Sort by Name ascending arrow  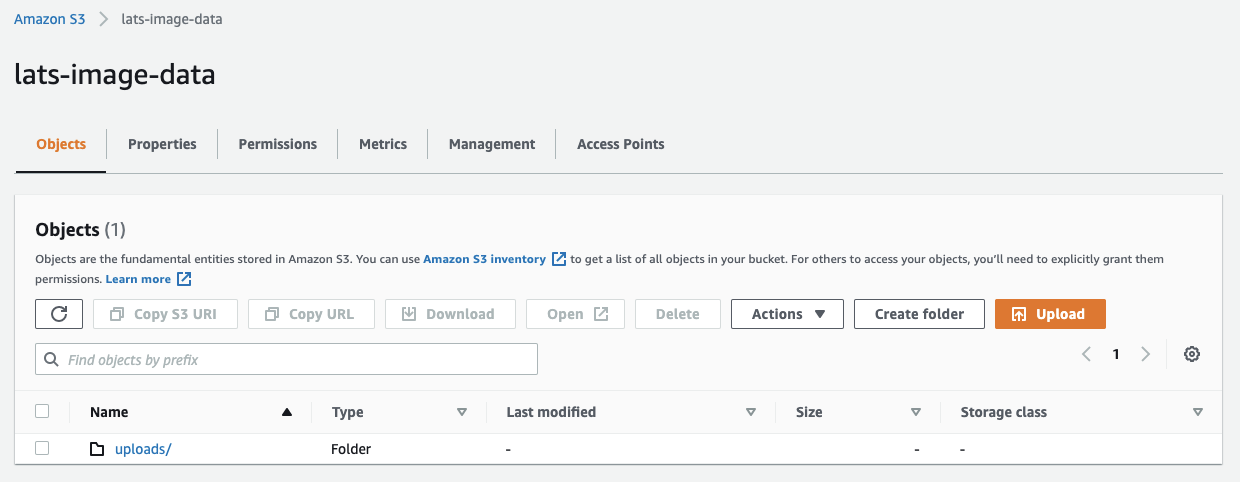tap(287, 412)
